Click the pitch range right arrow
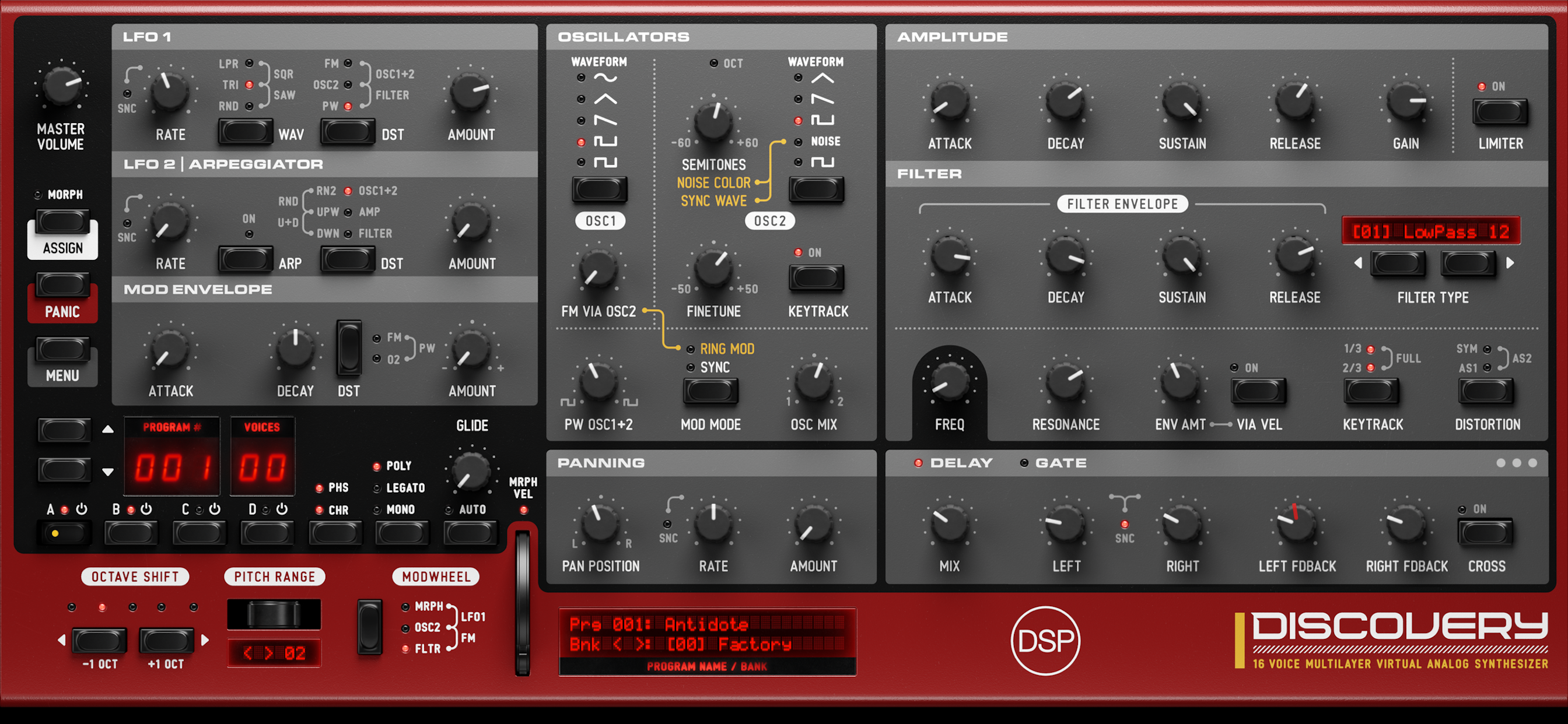Viewport: 1568px width, 724px height. point(268,653)
